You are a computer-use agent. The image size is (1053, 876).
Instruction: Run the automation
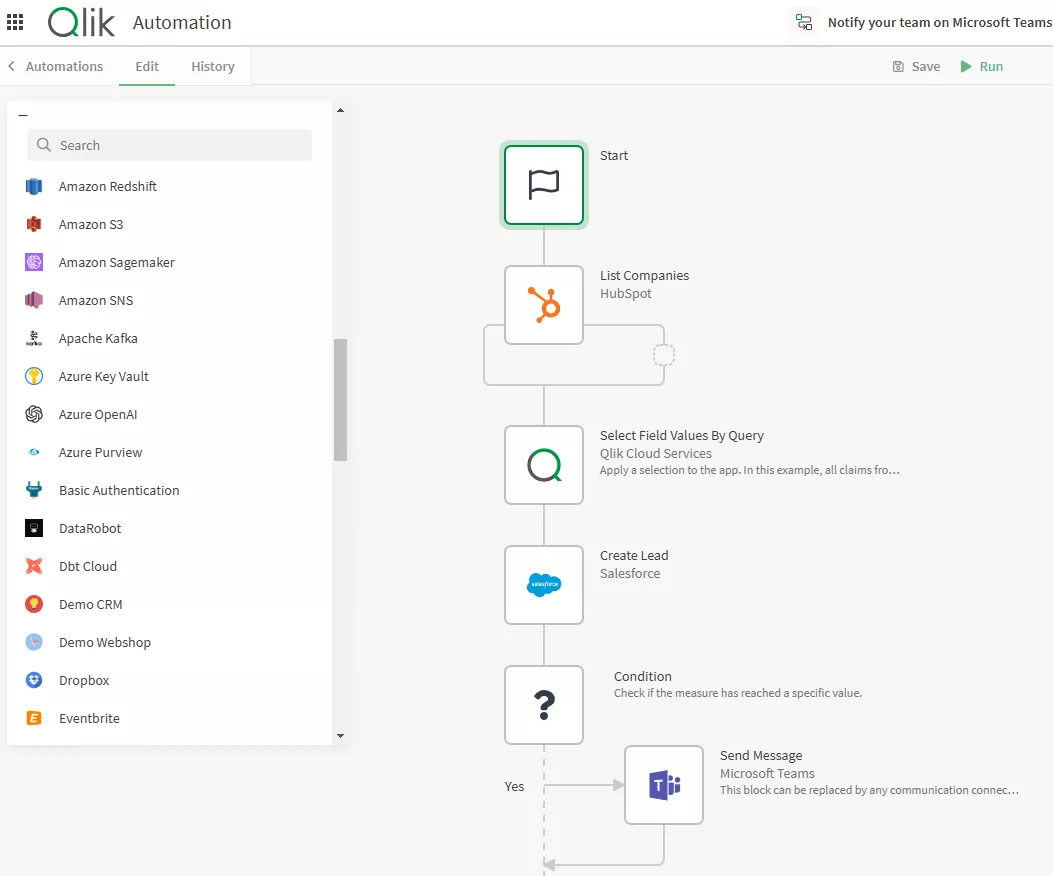[981, 66]
